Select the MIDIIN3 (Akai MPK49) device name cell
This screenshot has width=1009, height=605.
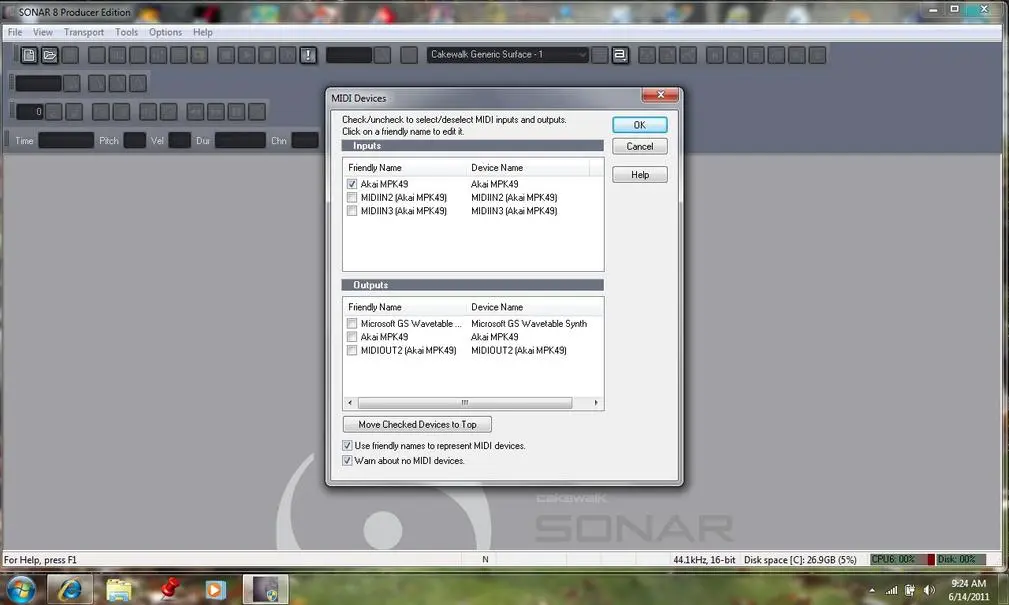pyautogui.click(x=514, y=211)
